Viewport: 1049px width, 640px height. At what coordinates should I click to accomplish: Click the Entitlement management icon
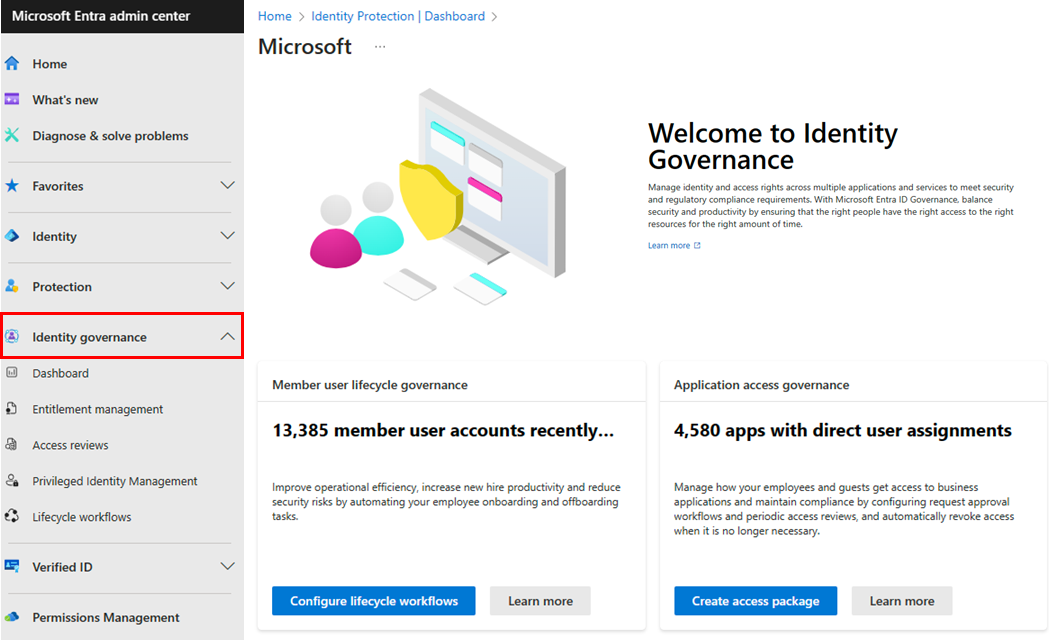tap(12, 409)
